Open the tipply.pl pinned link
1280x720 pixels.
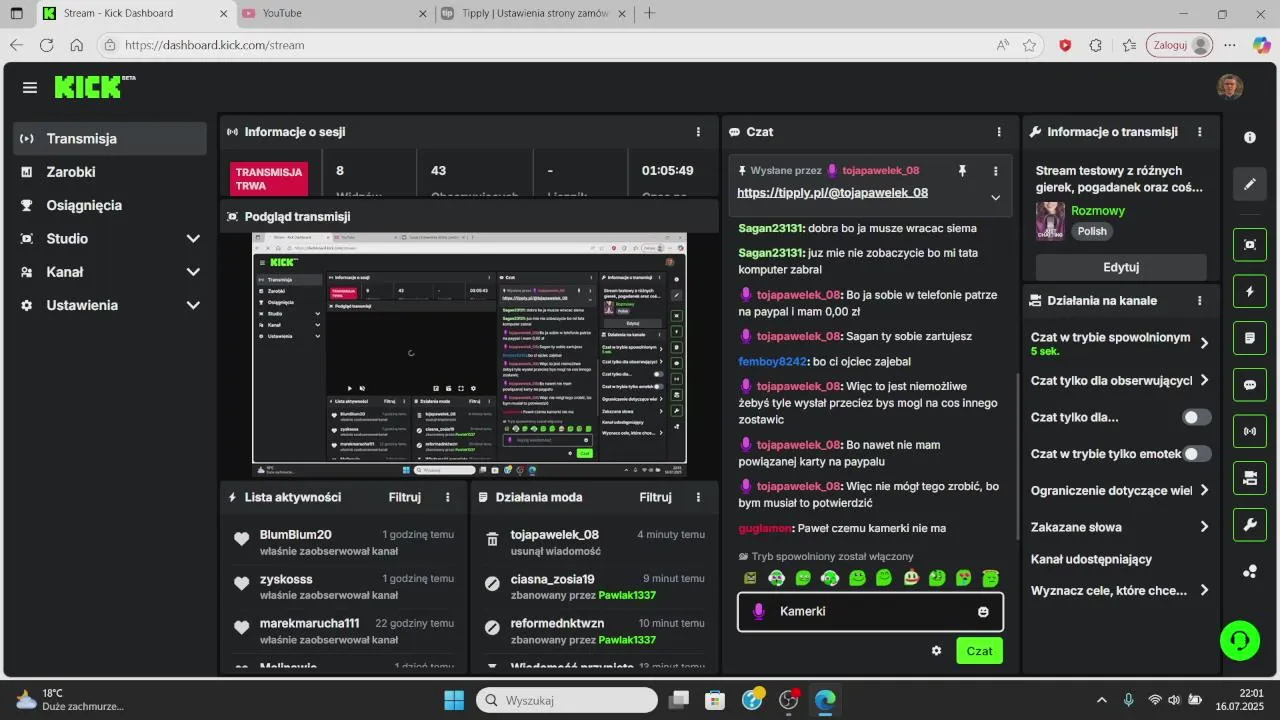(832, 193)
